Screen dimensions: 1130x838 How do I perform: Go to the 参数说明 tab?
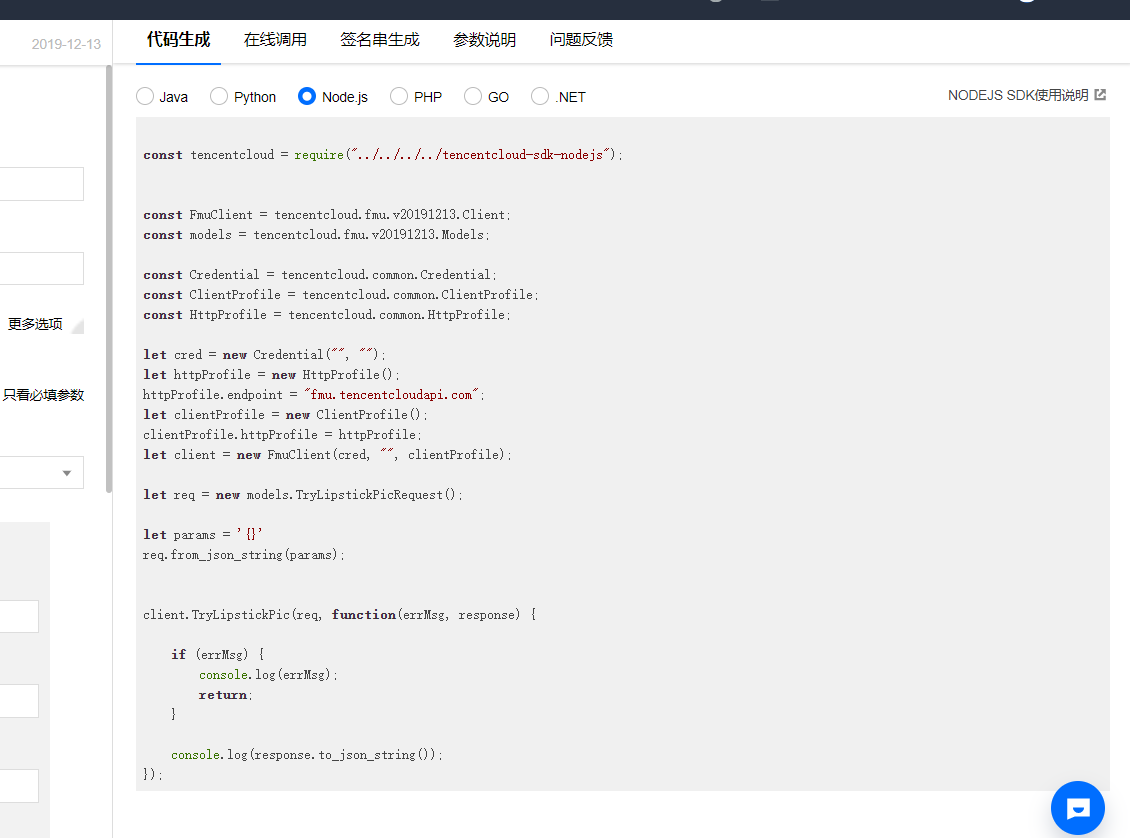(484, 40)
